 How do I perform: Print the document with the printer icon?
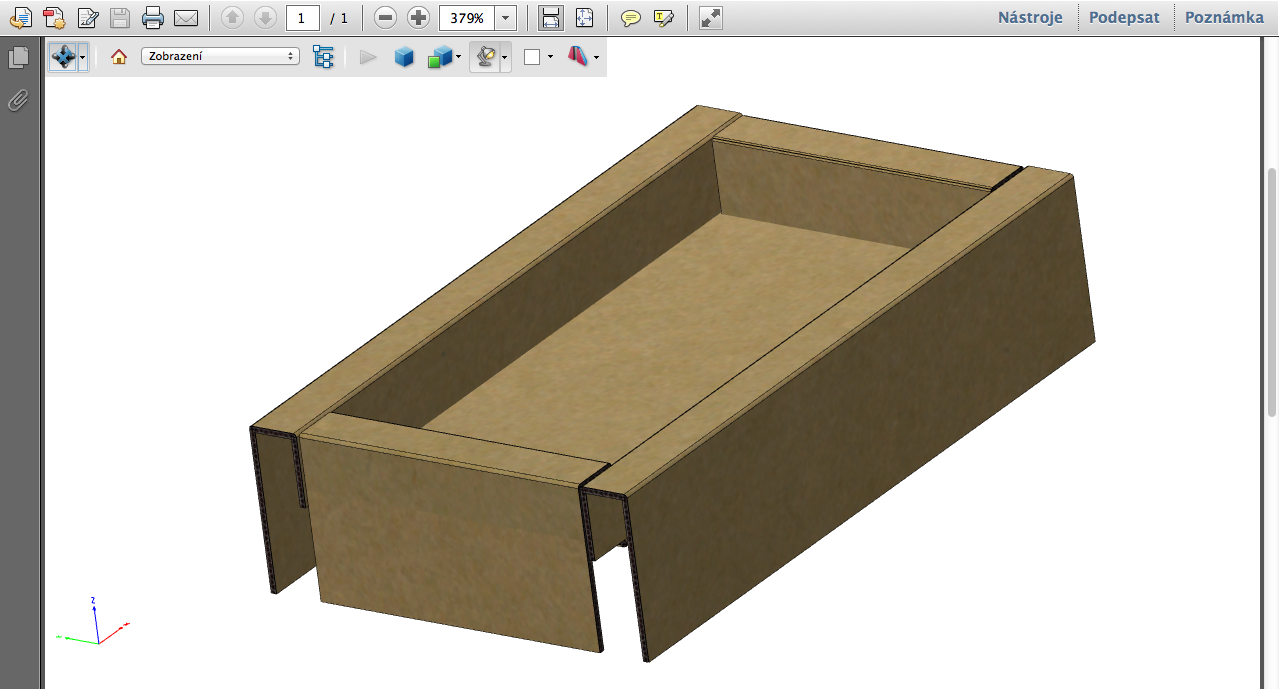click(153, 17)
